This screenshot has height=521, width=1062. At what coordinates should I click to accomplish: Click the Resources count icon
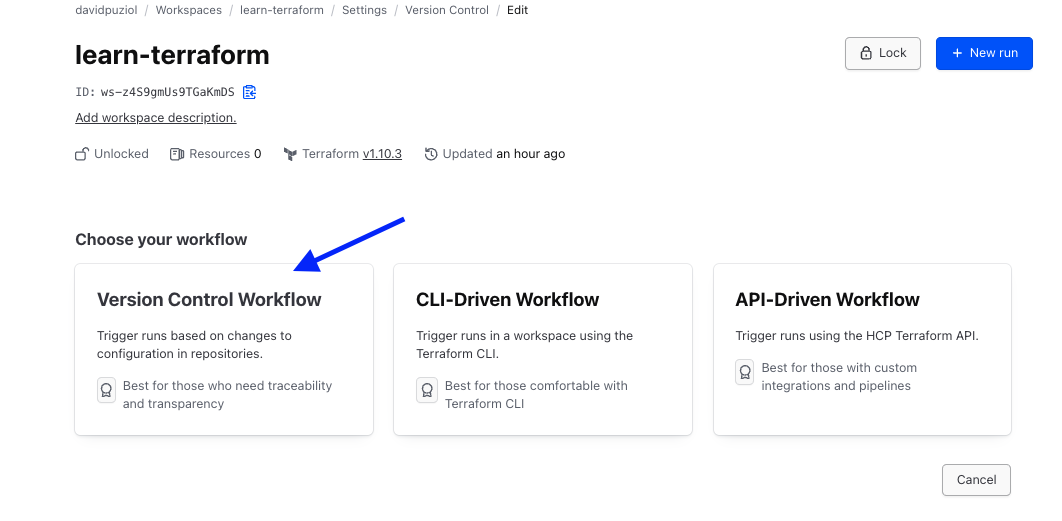pos(177,154)
